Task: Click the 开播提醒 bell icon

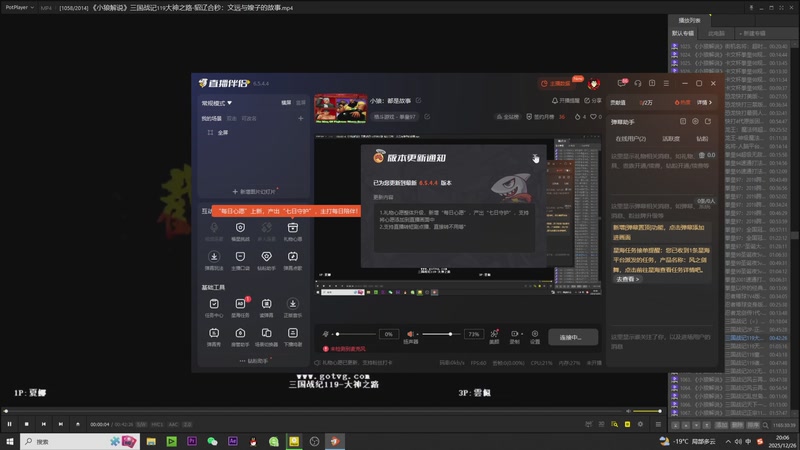Action: (555, 101)
